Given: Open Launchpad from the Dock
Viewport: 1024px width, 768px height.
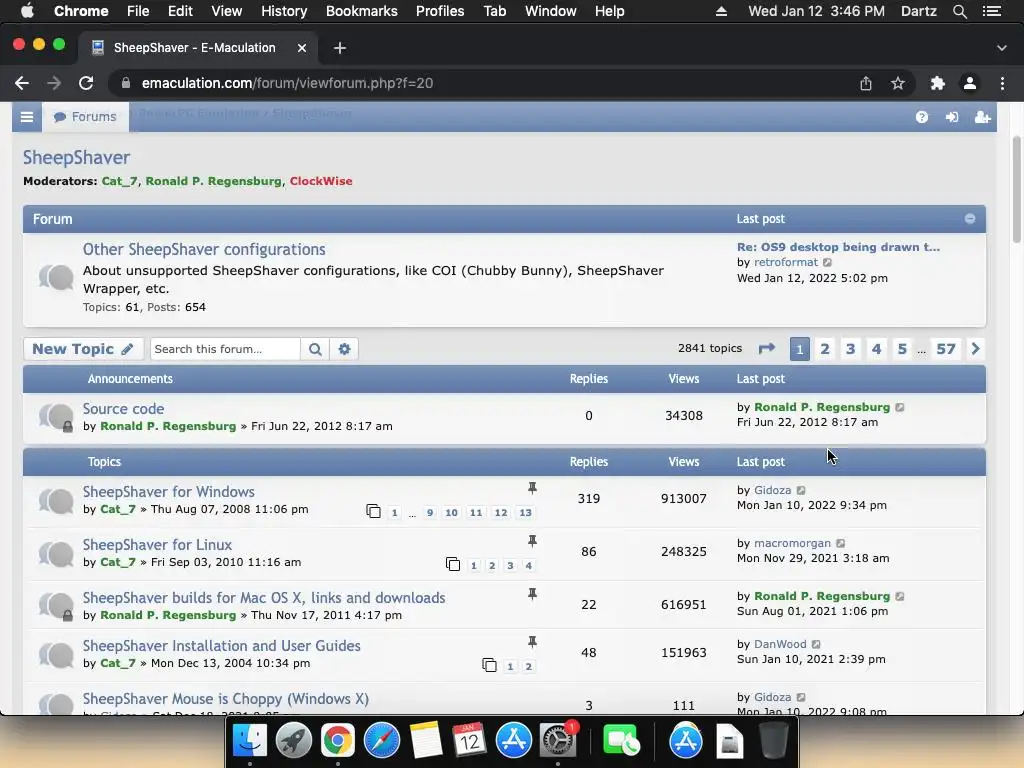Looking at the screenshot, I should 293,741.
